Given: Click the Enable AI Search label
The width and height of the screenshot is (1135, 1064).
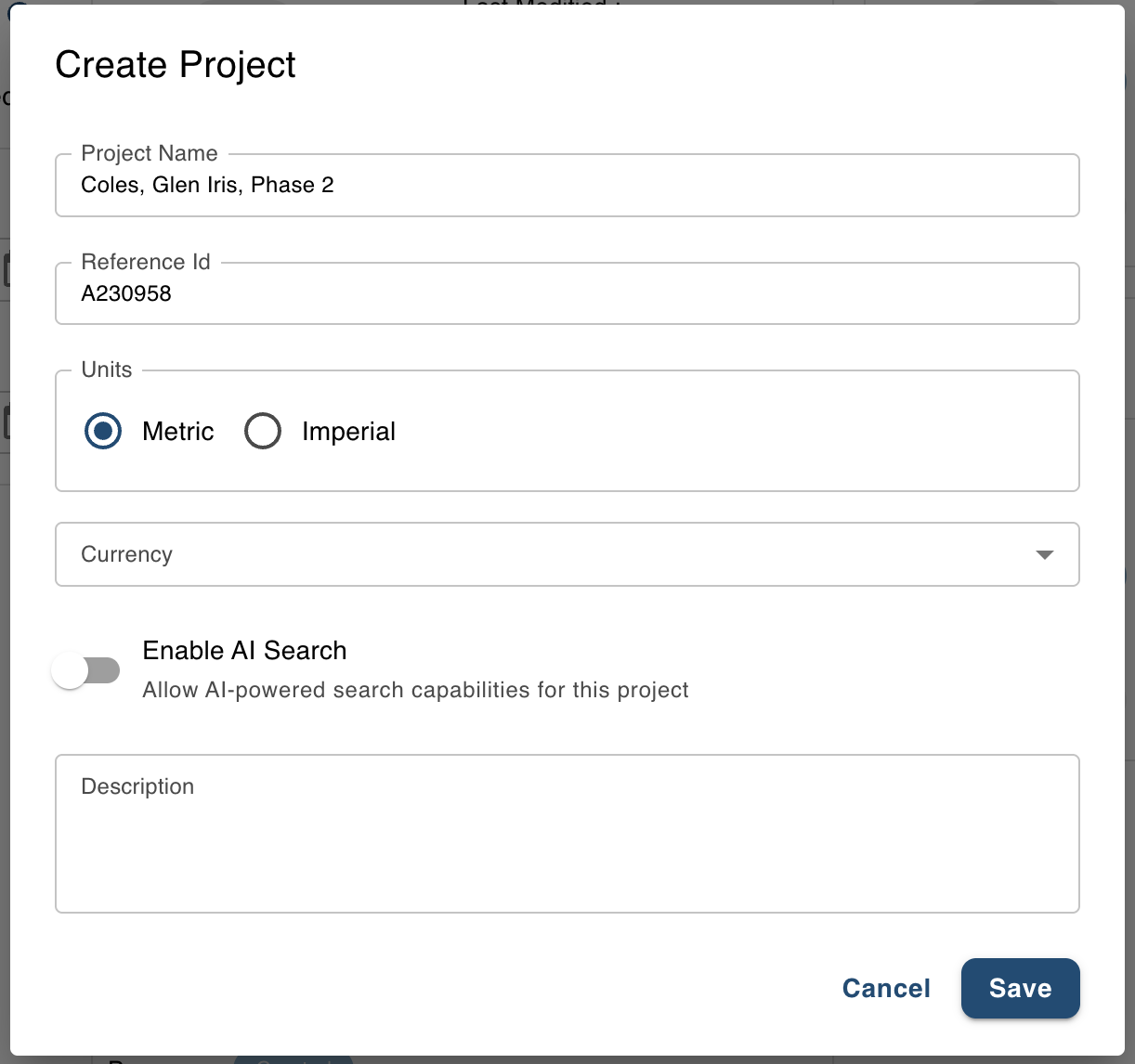Looking at the screenshot, I should coord(244,650).
